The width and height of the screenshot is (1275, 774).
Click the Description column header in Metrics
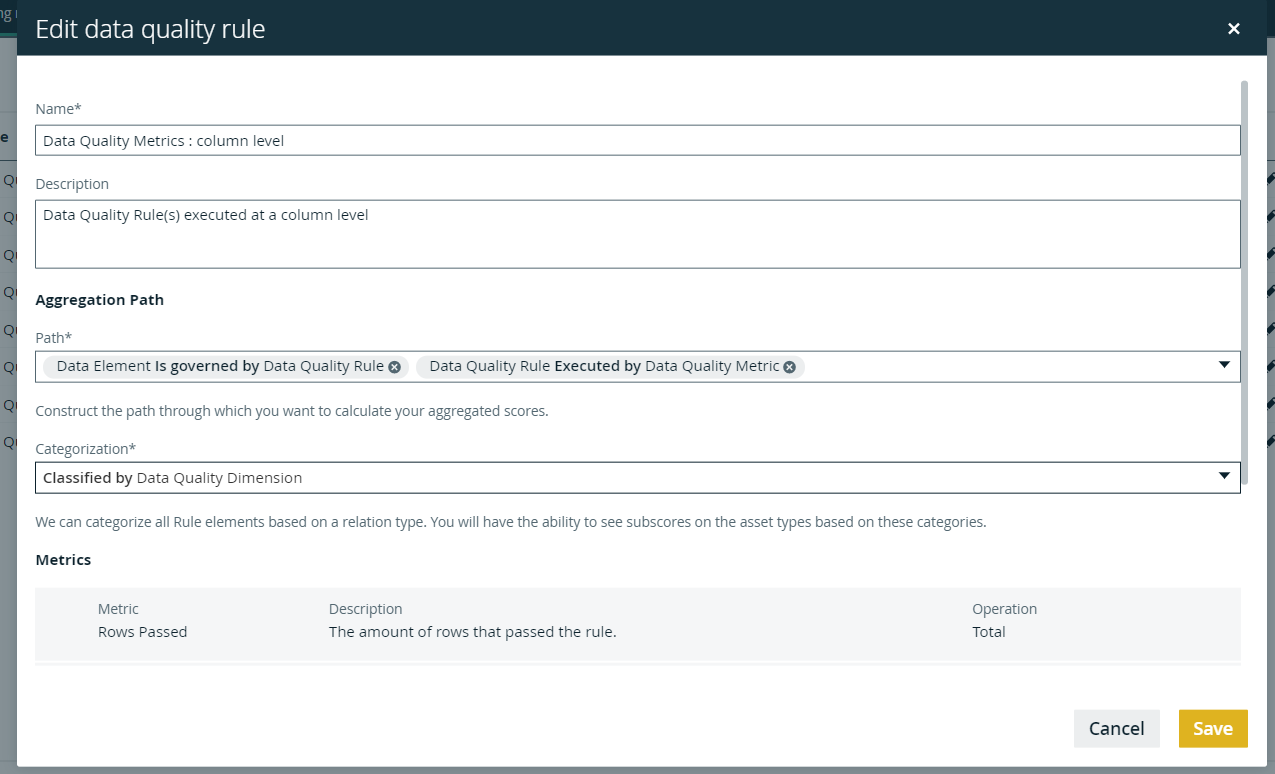coord(365,609)
